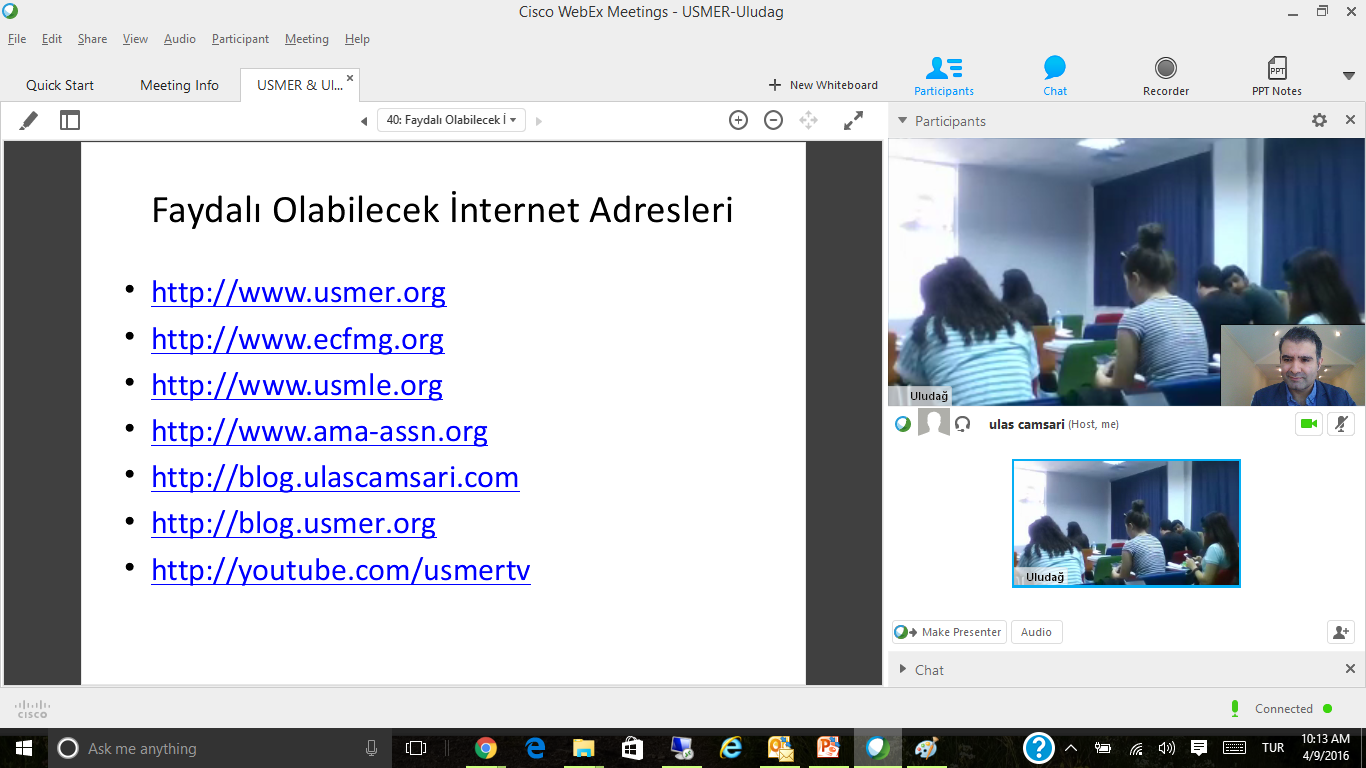Image resolution: width=1366 pixels, height=768 pixels.
Task: Open WebEx app icon in taskbar
Action: pos(877,748)
